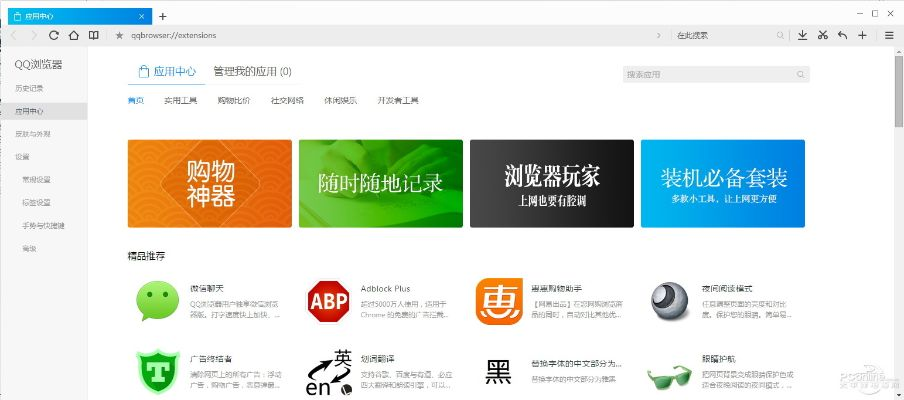904x400 pixels.
Task: Open Adblock Plus ABP extension icon
Action: [x=327, y=301]
